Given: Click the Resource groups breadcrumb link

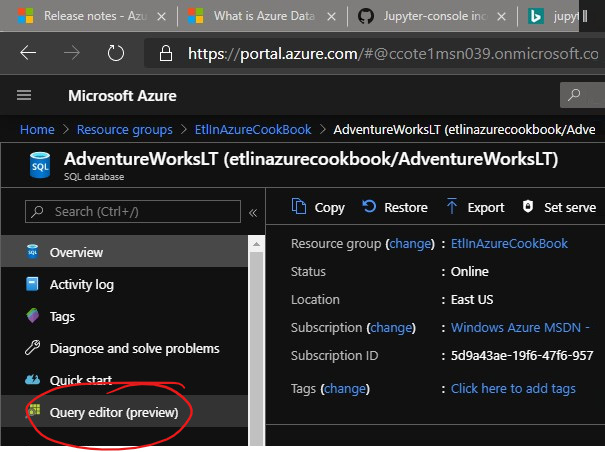Looking at the screenshot, I should click(x=124, y=129).
